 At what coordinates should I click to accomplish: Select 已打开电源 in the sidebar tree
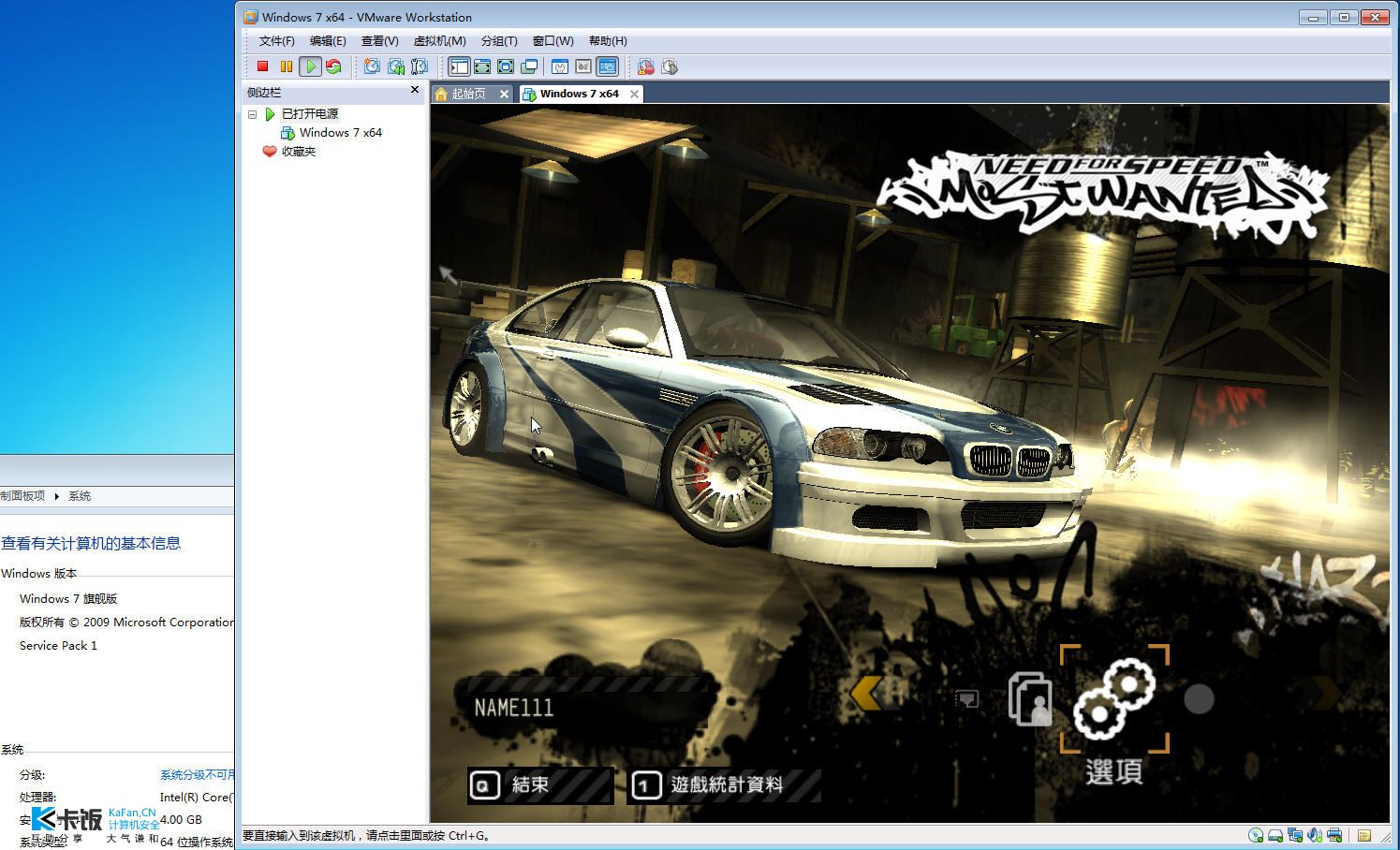click(x=309, y=114)
